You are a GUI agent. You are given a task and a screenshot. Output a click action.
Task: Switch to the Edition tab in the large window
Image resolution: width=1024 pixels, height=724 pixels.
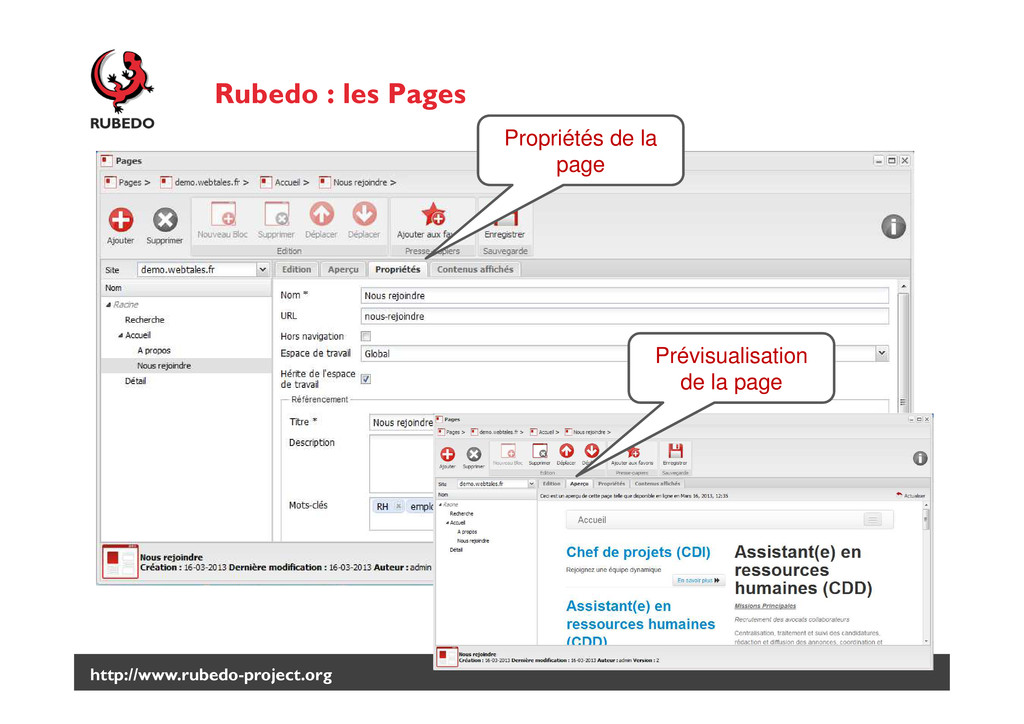click(x=296, y=269)
